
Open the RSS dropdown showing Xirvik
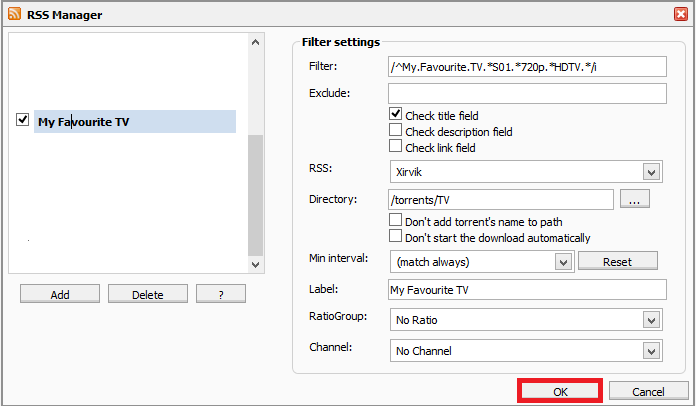(526, 172)
